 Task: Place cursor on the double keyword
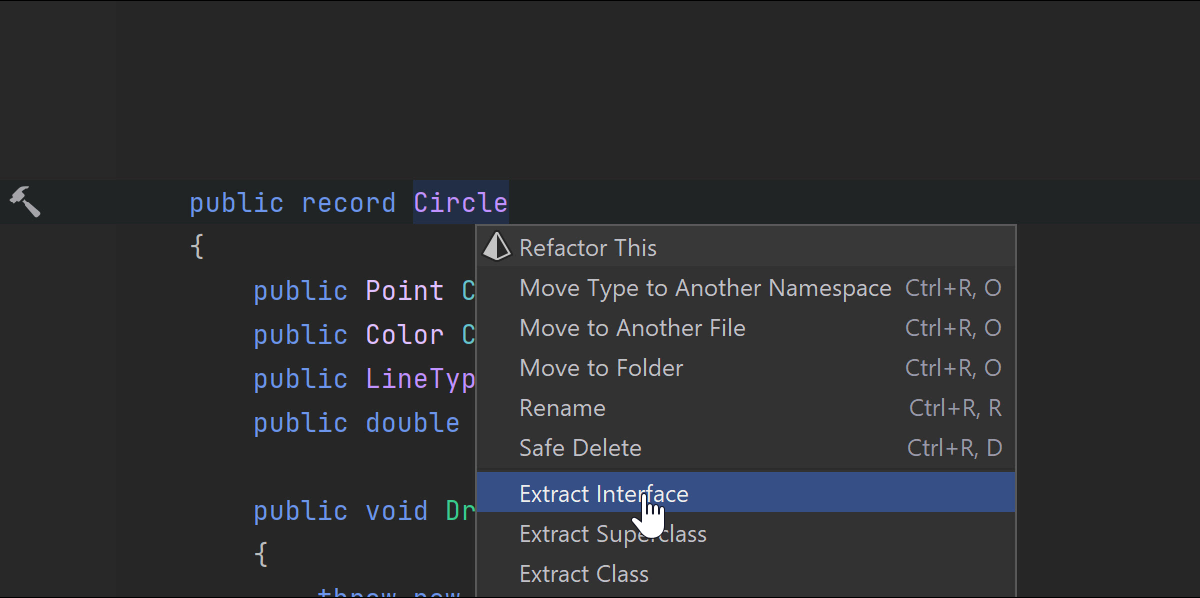[412, 423]
